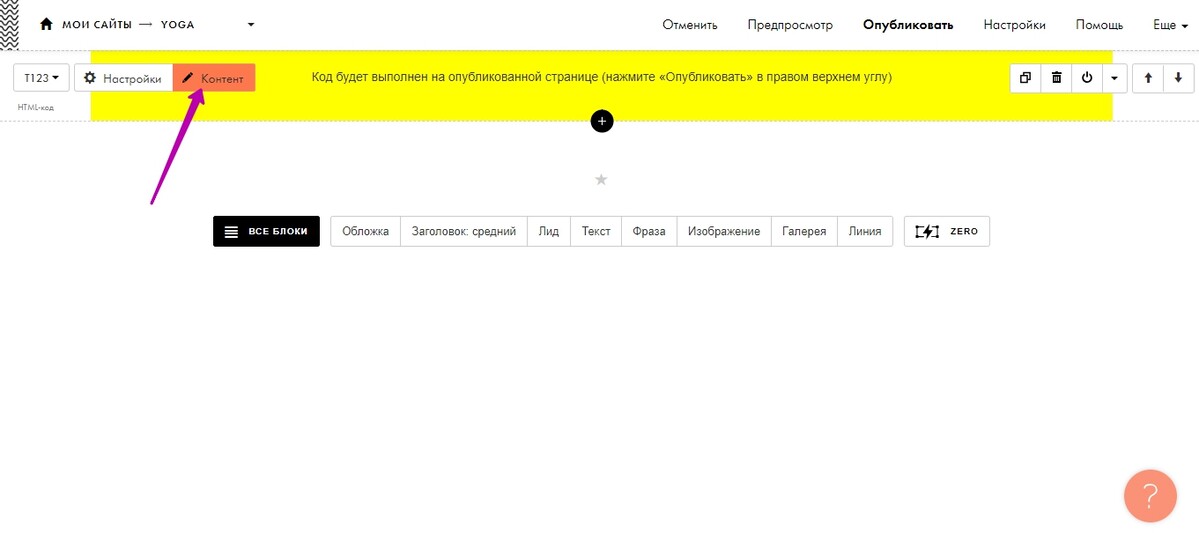
Task: Move the block down with the down arrow
Action: [x=1178, y=77]
